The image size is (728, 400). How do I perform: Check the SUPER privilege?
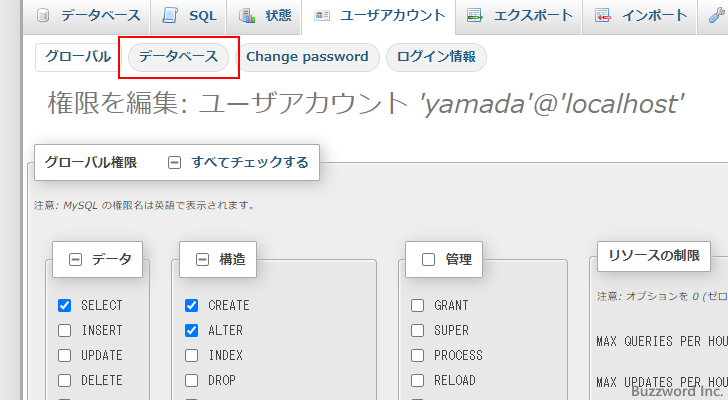click(x=417, y=330)
